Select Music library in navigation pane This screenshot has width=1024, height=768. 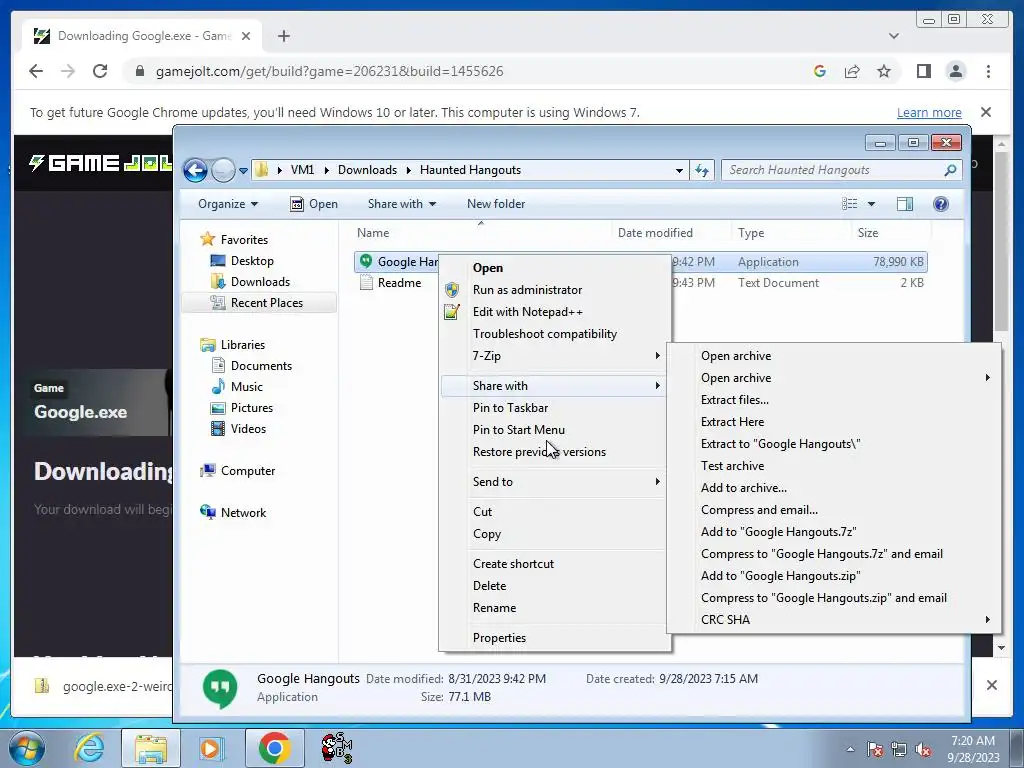click(237, 387)
